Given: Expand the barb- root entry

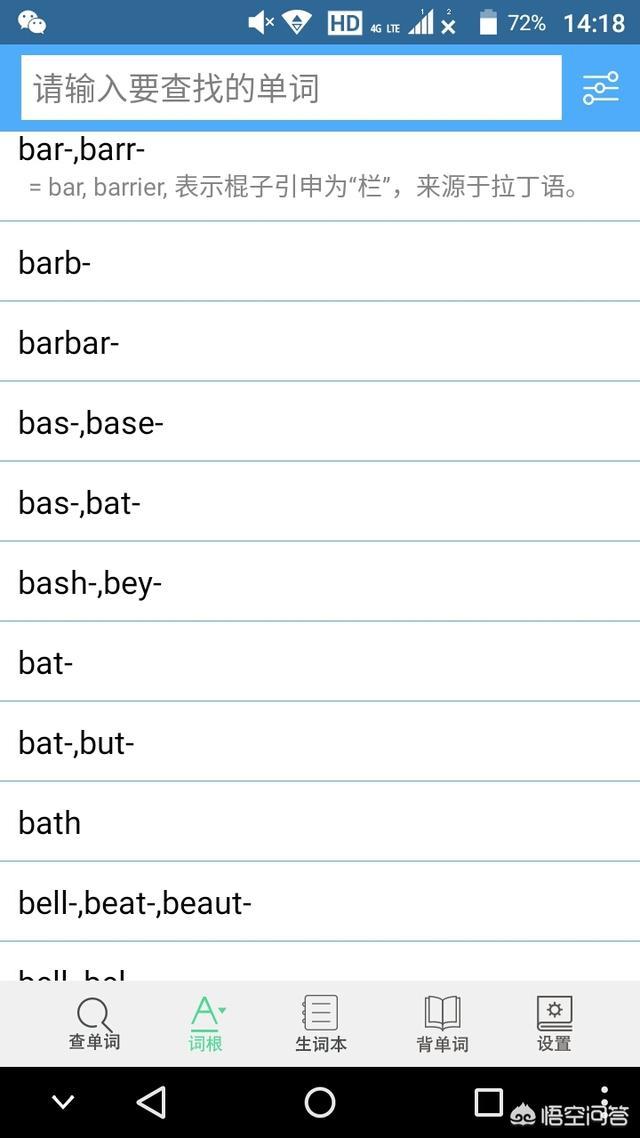Looking at the screenshot, I should pyautogui.click(x=320, y=262).
